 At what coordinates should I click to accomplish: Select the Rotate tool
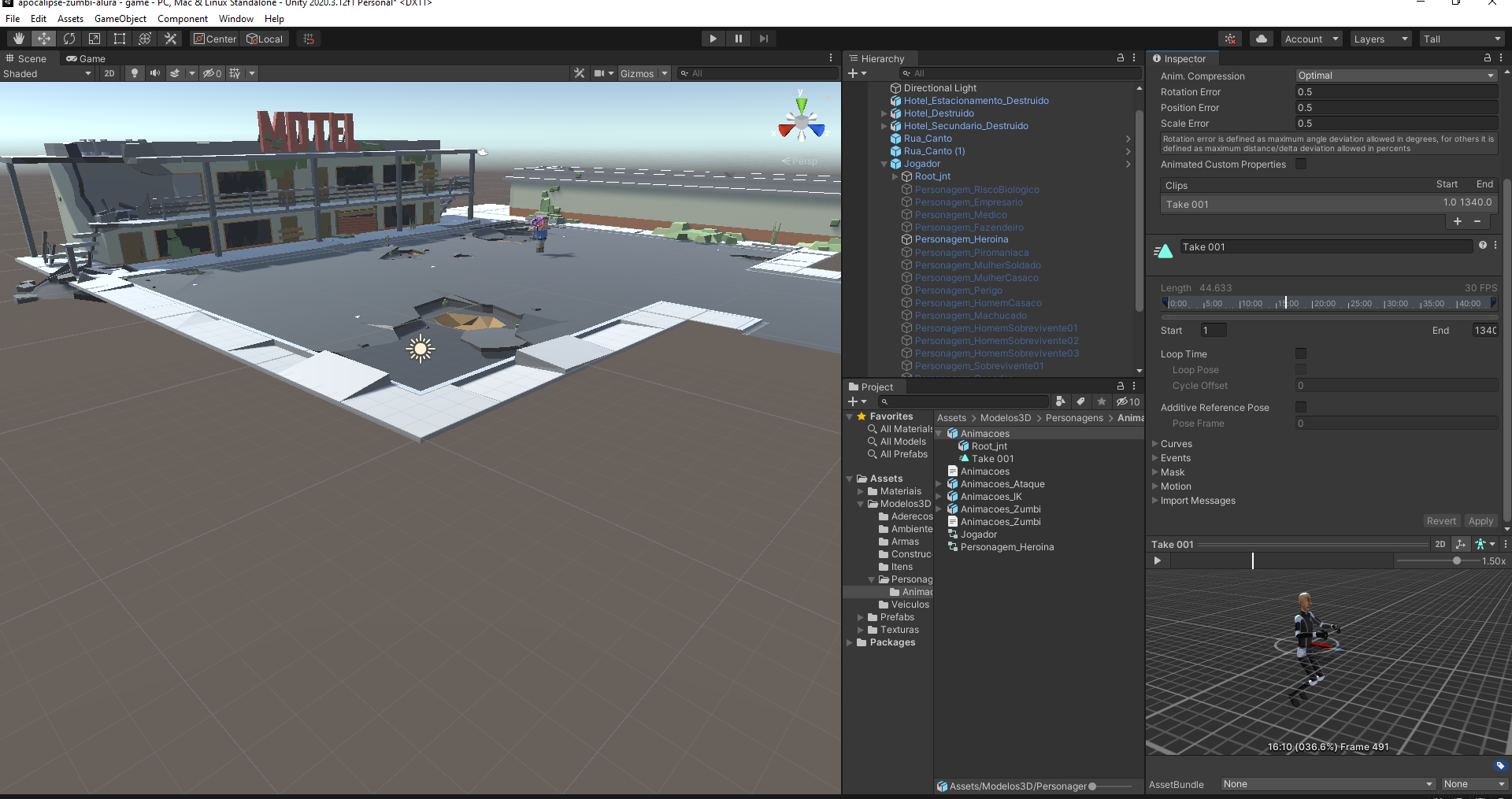pos(69,39)
